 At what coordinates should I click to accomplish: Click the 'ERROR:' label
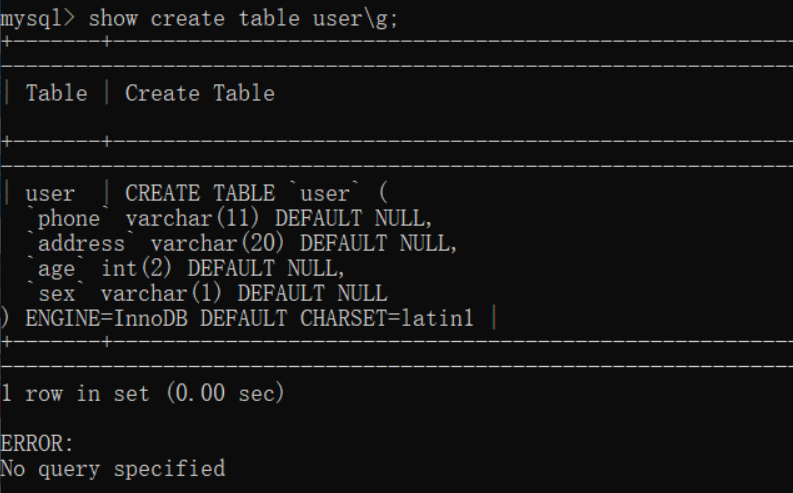pos(37,443)
